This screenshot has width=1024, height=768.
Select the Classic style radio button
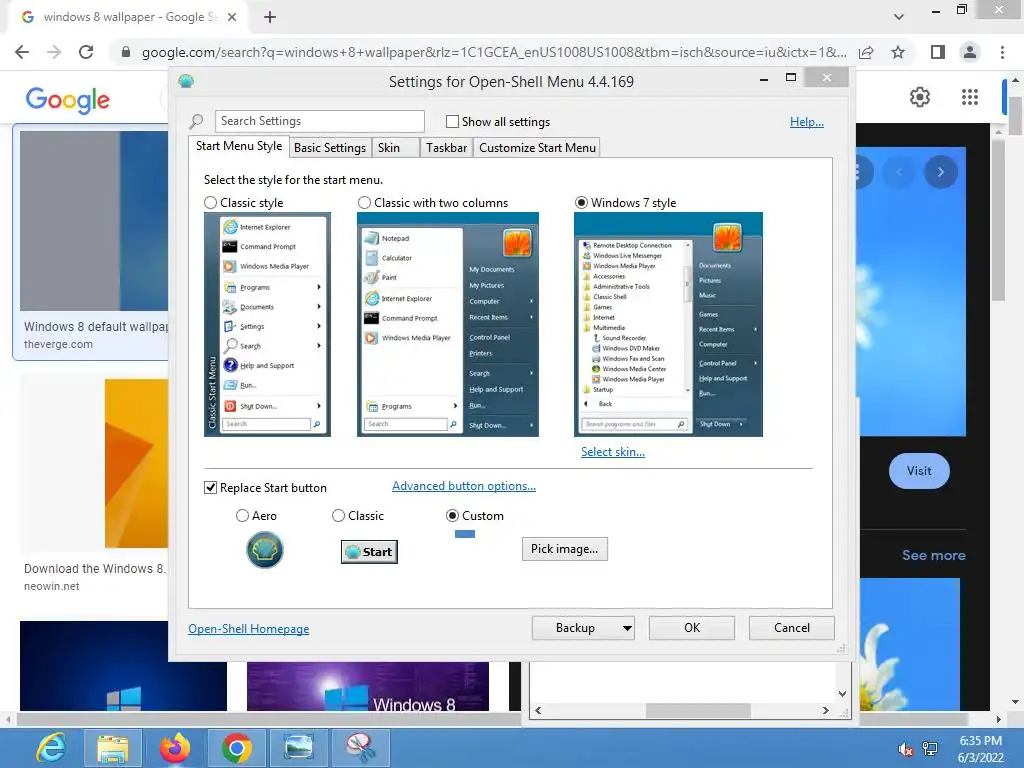(210, 203)
